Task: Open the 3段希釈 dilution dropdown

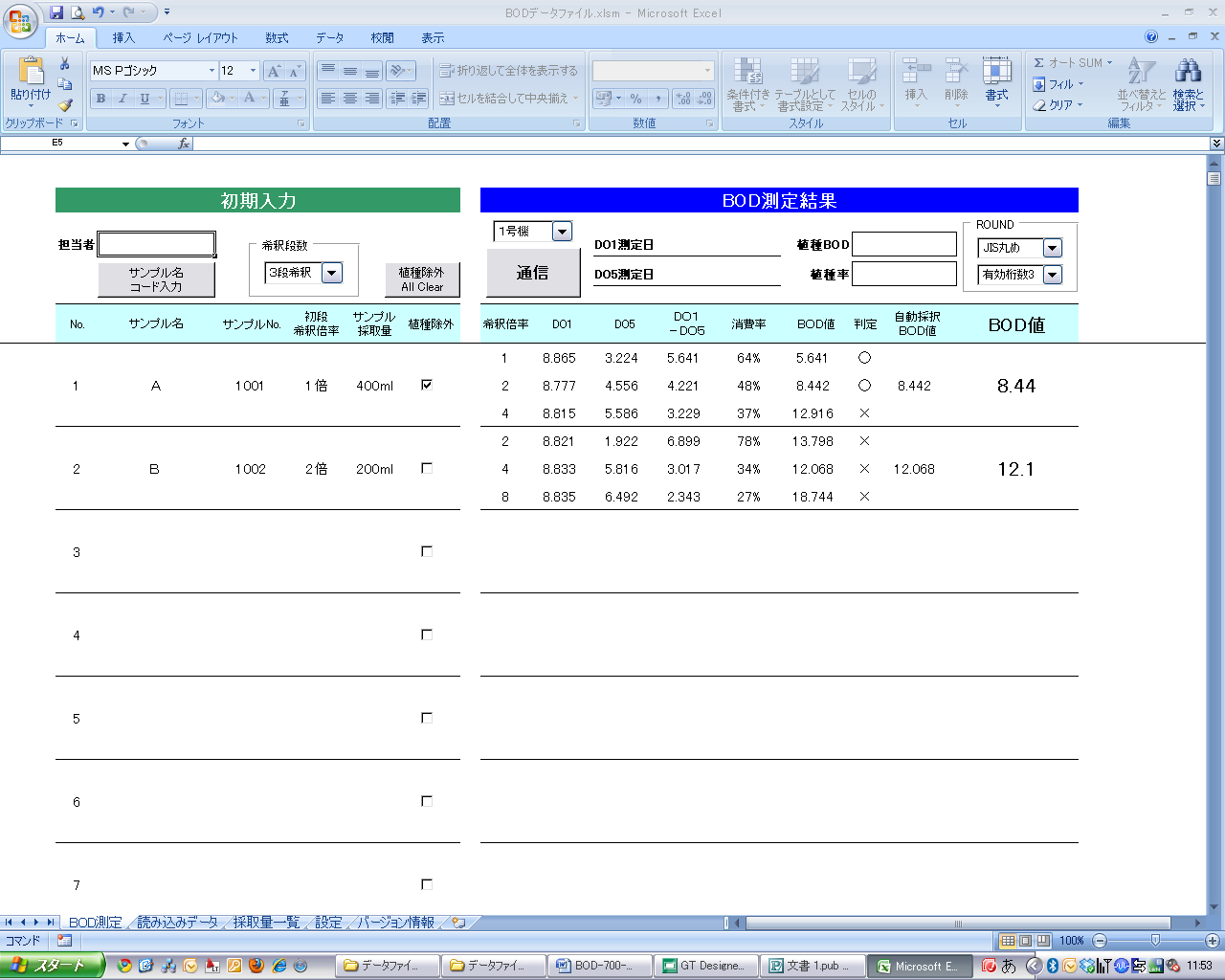Action: coord(332,273)
